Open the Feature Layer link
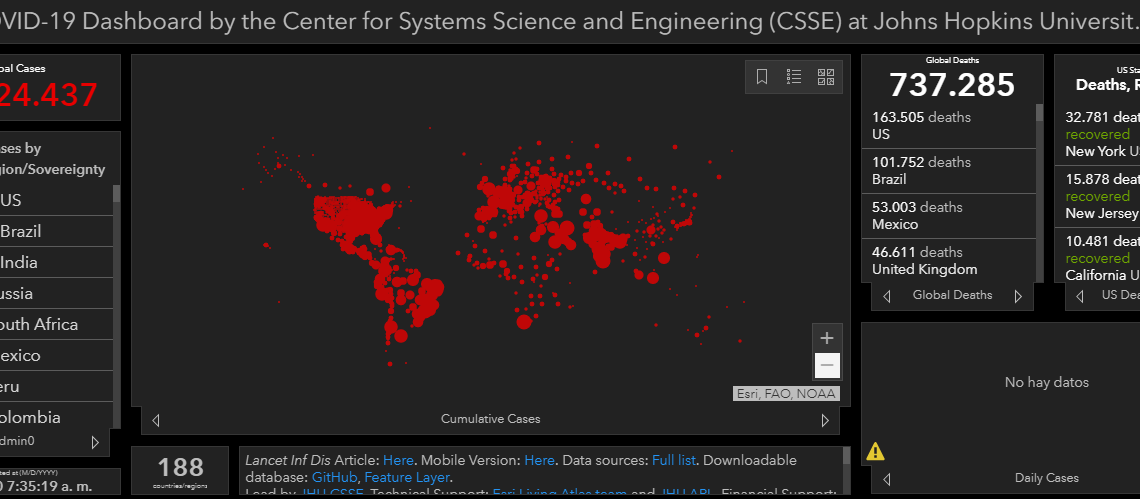 tap(407, 478)
